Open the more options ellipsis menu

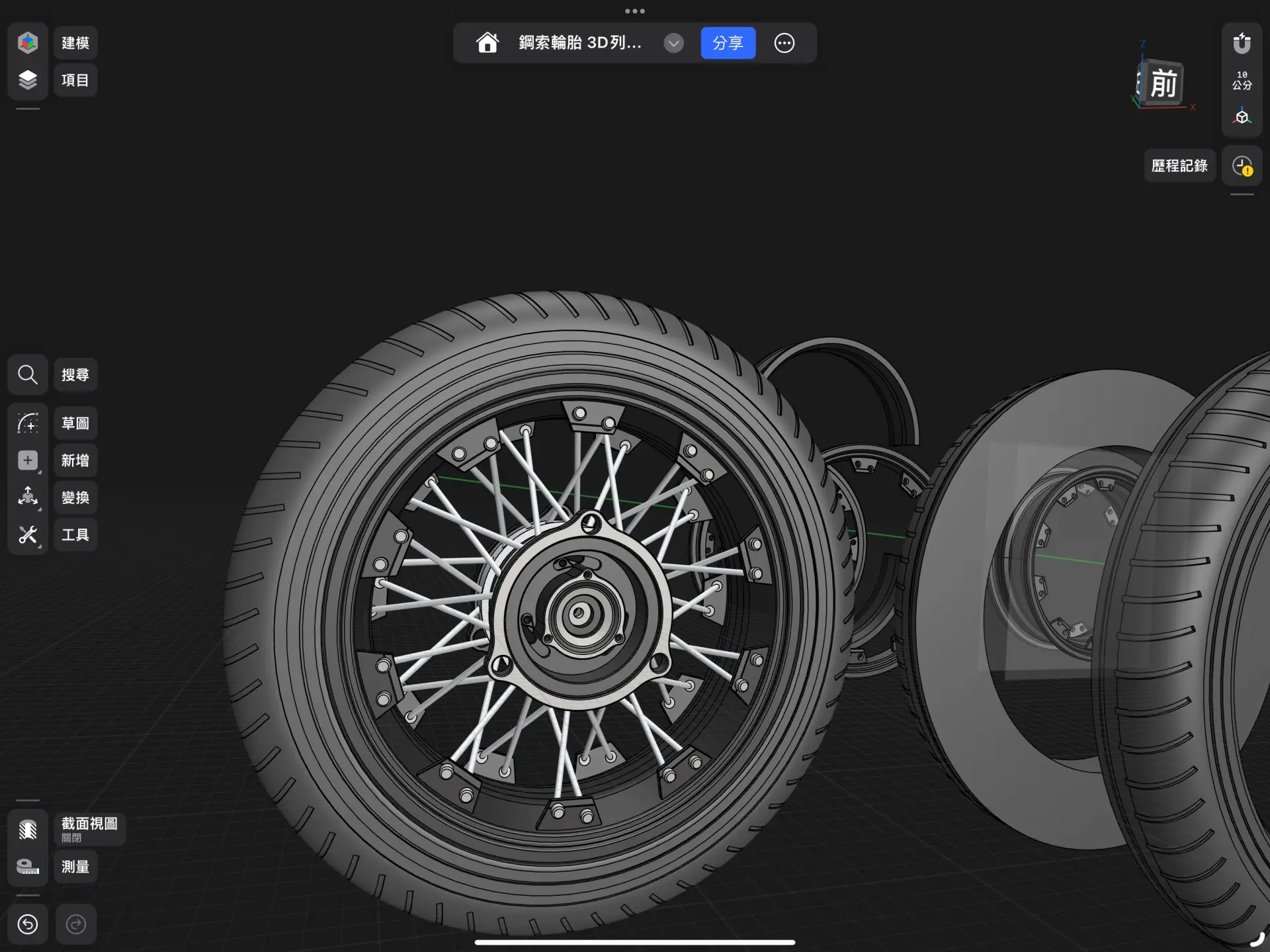pyautogui.click(x=784, y=43)
